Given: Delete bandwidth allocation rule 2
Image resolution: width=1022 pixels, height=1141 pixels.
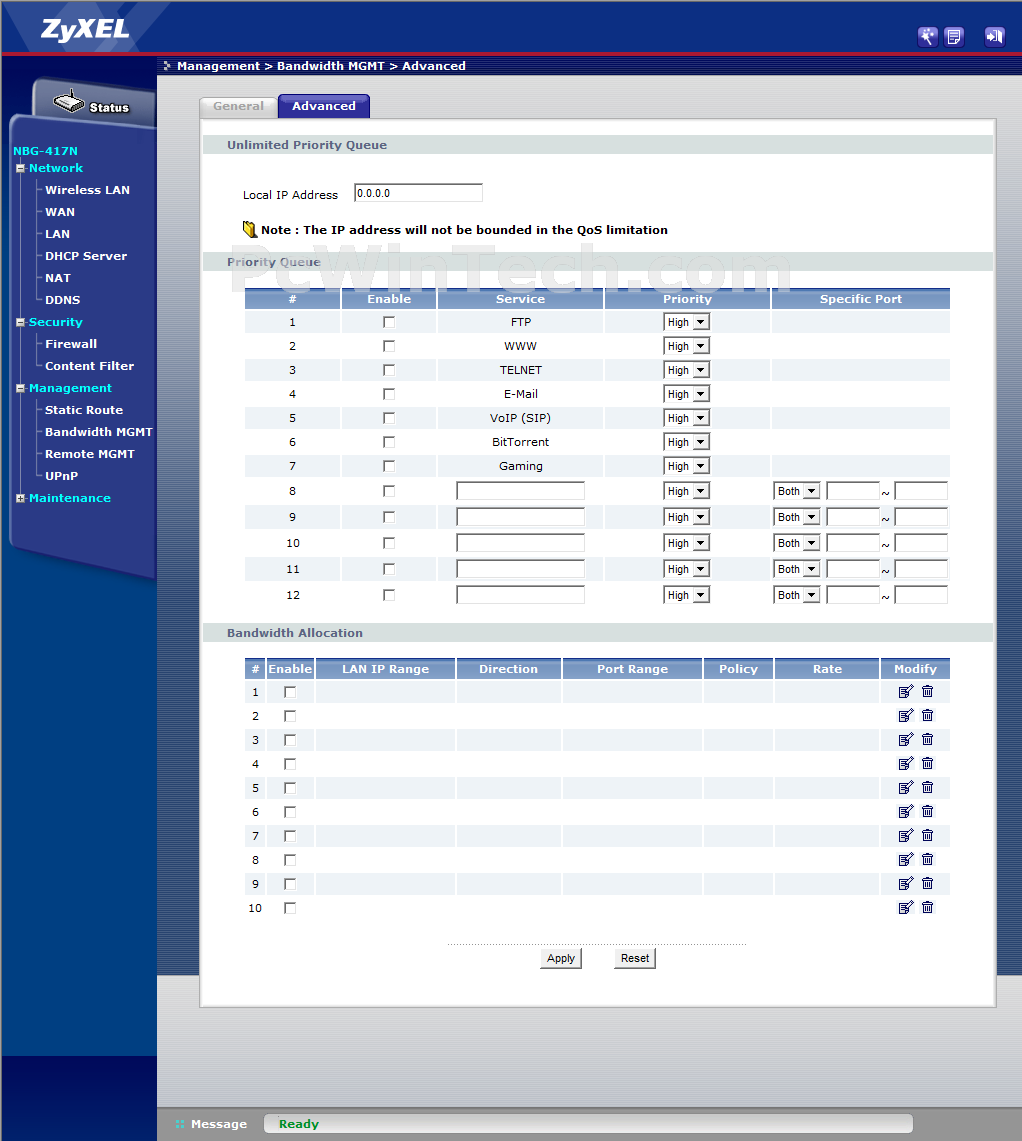Looking at the screenshot, I should 927,715.
